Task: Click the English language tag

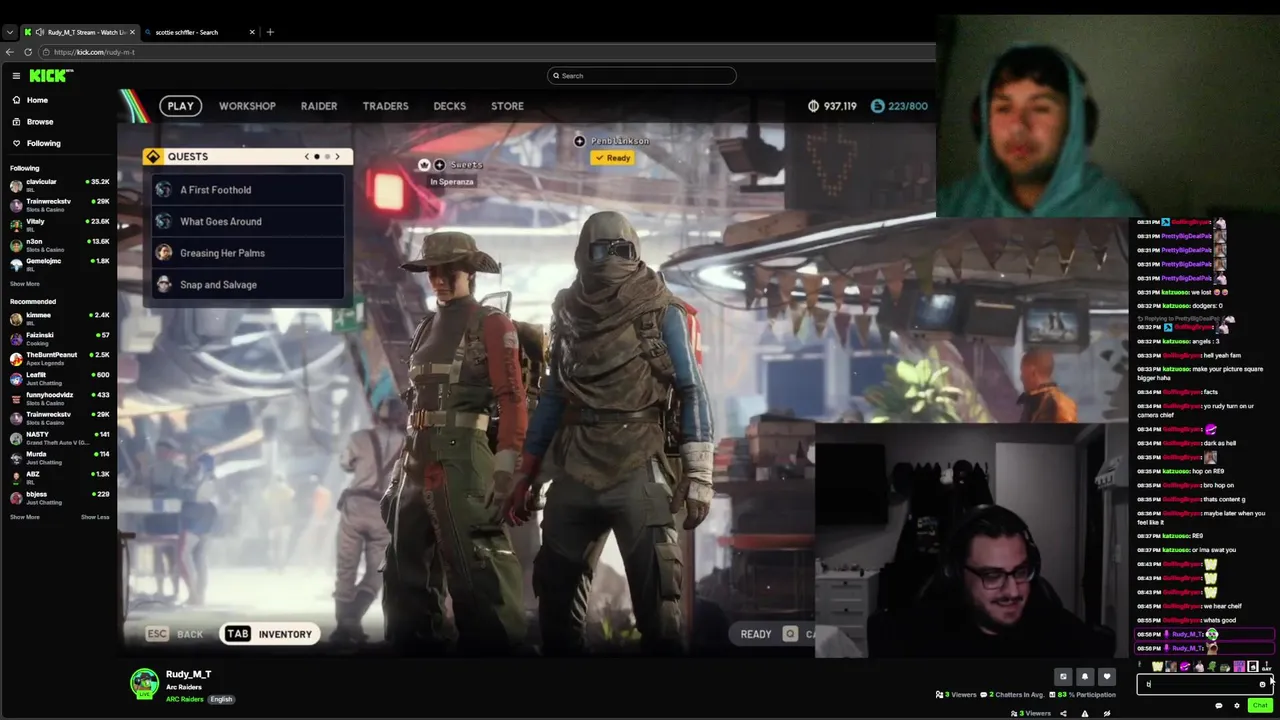Action: (221, 699)
